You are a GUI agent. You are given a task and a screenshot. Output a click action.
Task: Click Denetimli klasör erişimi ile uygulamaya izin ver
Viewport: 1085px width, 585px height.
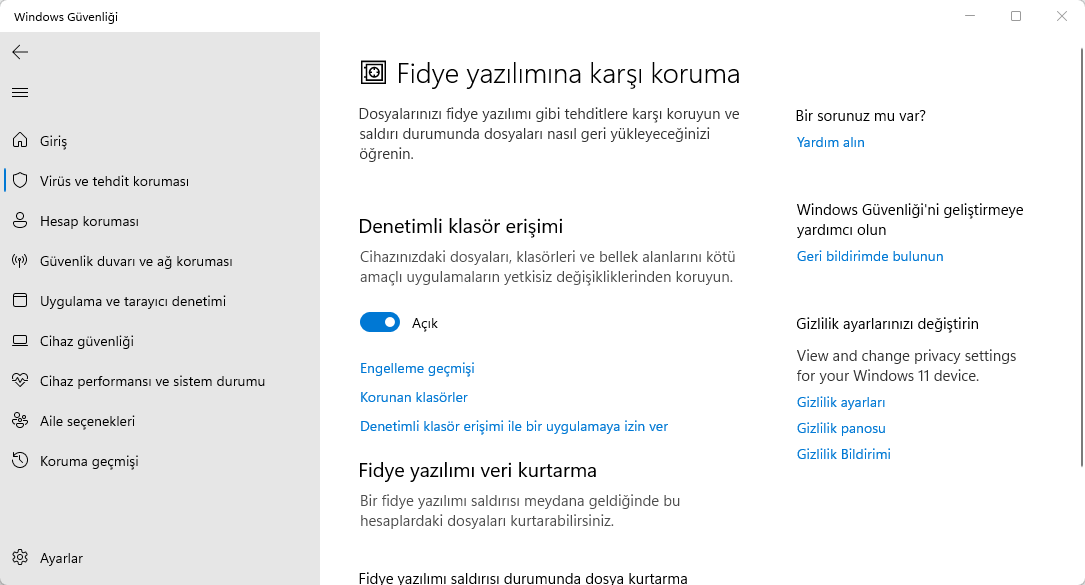point(514,427)
